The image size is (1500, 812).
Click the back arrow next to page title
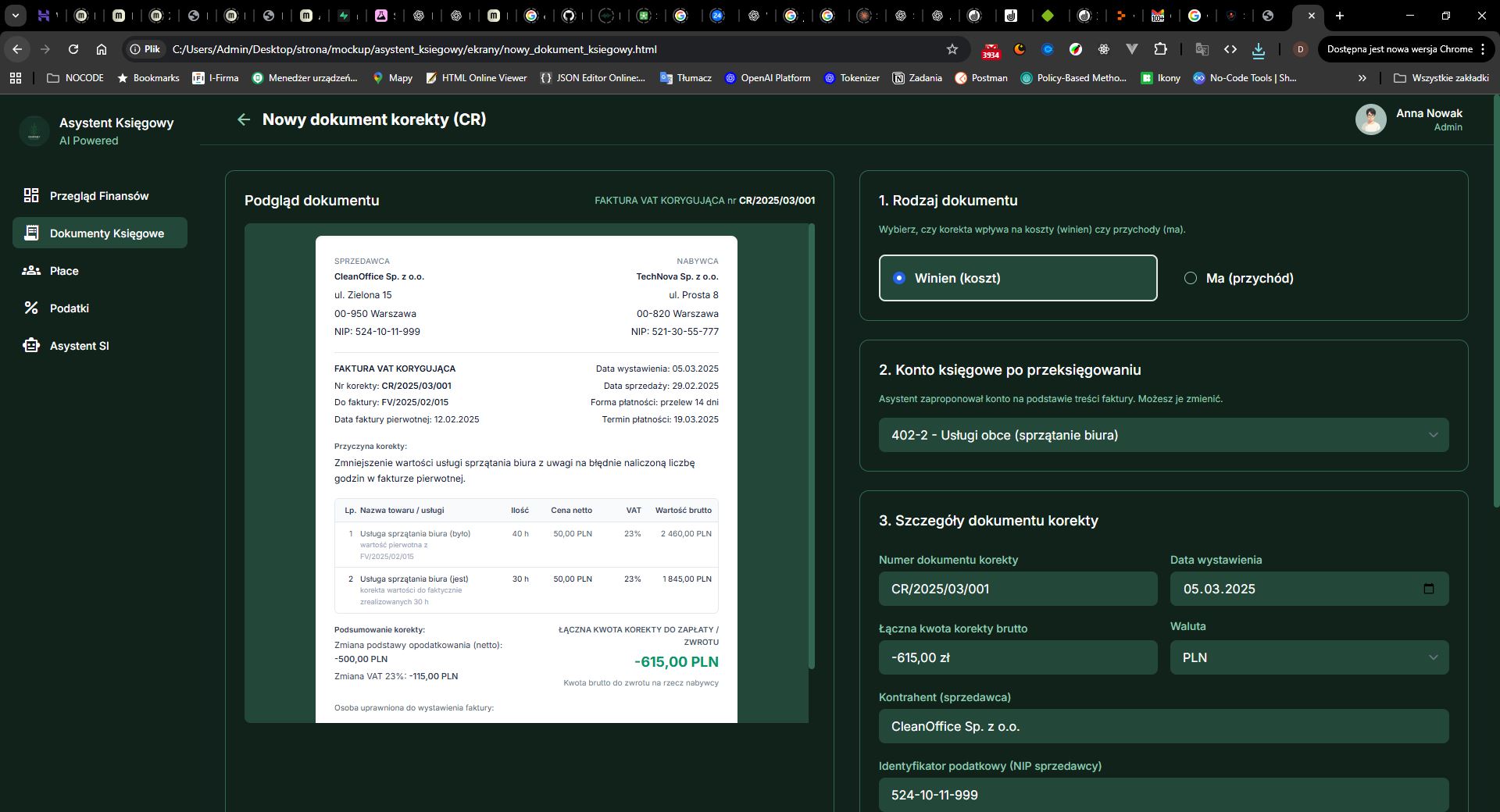point(244,119)
